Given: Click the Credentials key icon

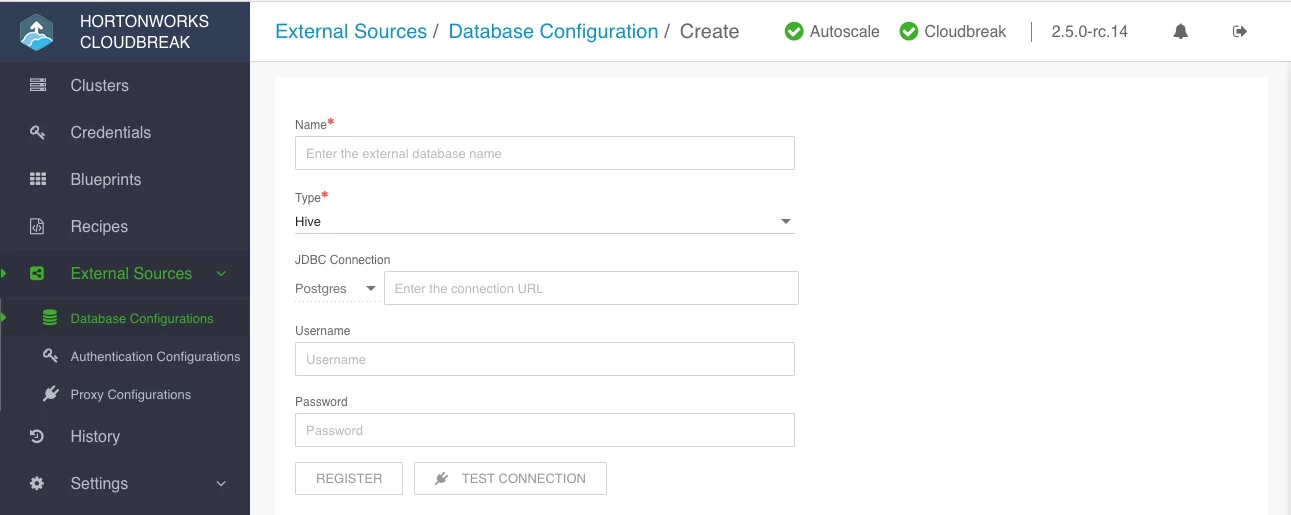Looking at the screenshot, I should (38, 132).
